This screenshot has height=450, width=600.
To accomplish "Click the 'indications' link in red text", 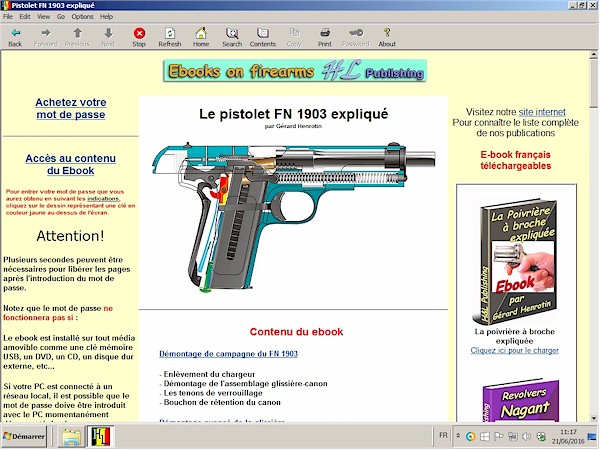I will [103, 199].
